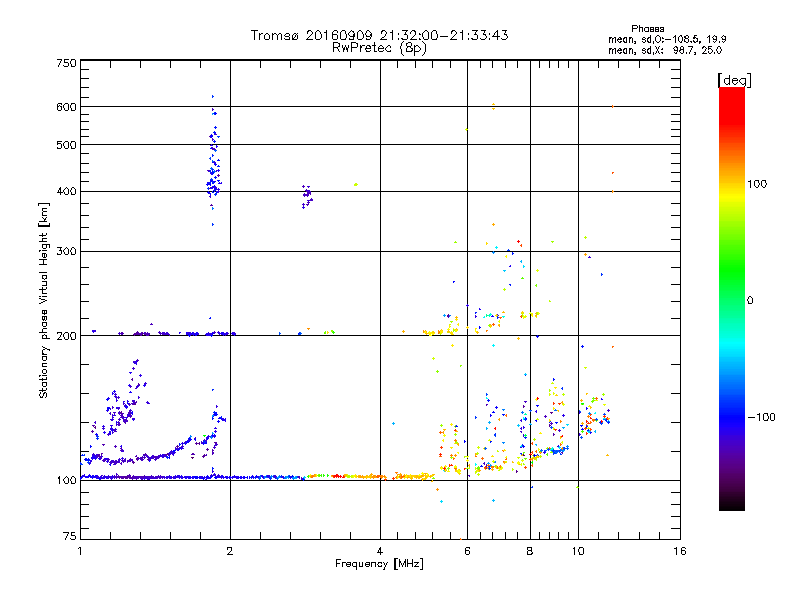Click the x-axis tick value '2'
The width and height of the screenshot is (800, 600).
(x=230, y=551)
